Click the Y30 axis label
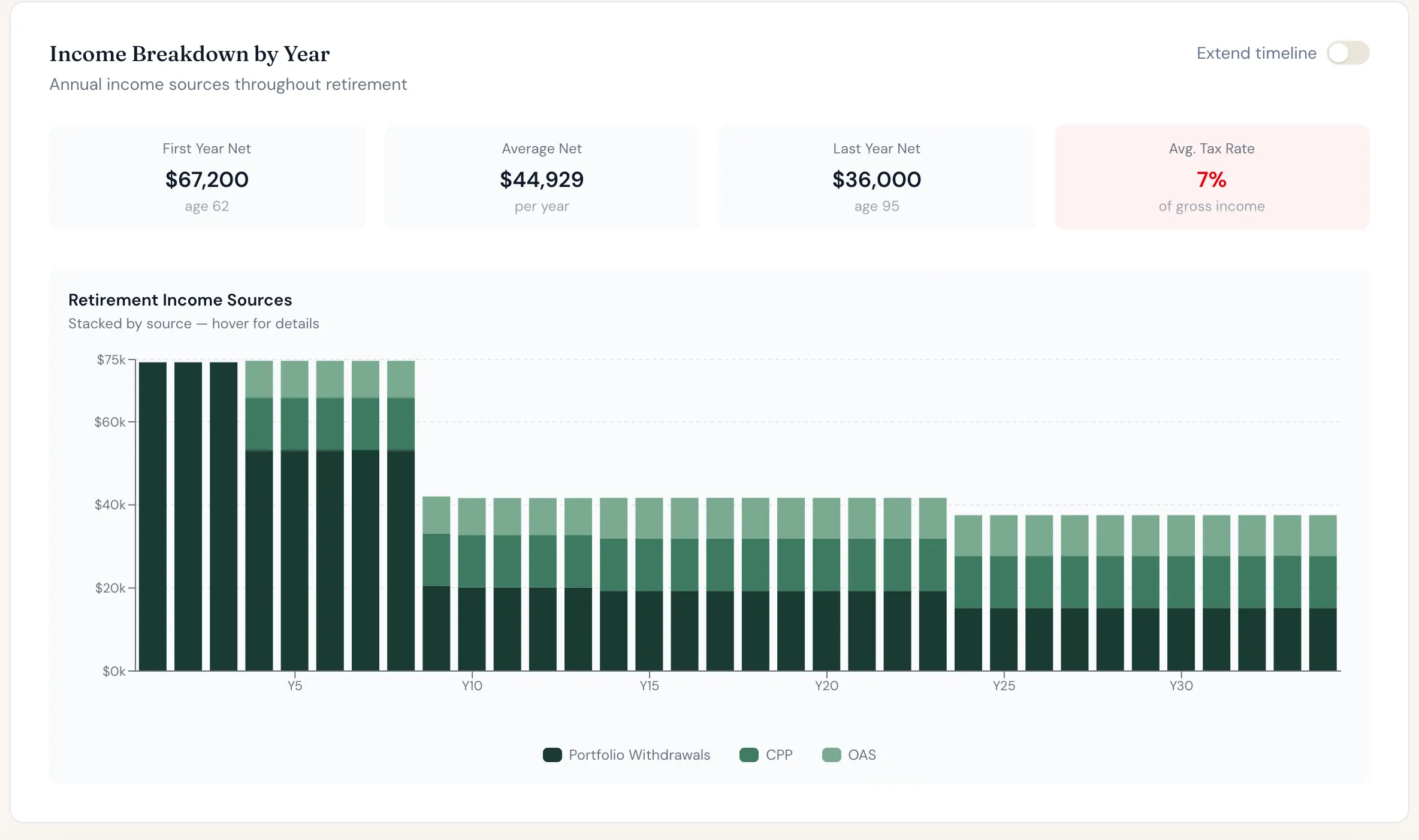Screen dimensions: 1419x840 click(x=1182, y=685)
